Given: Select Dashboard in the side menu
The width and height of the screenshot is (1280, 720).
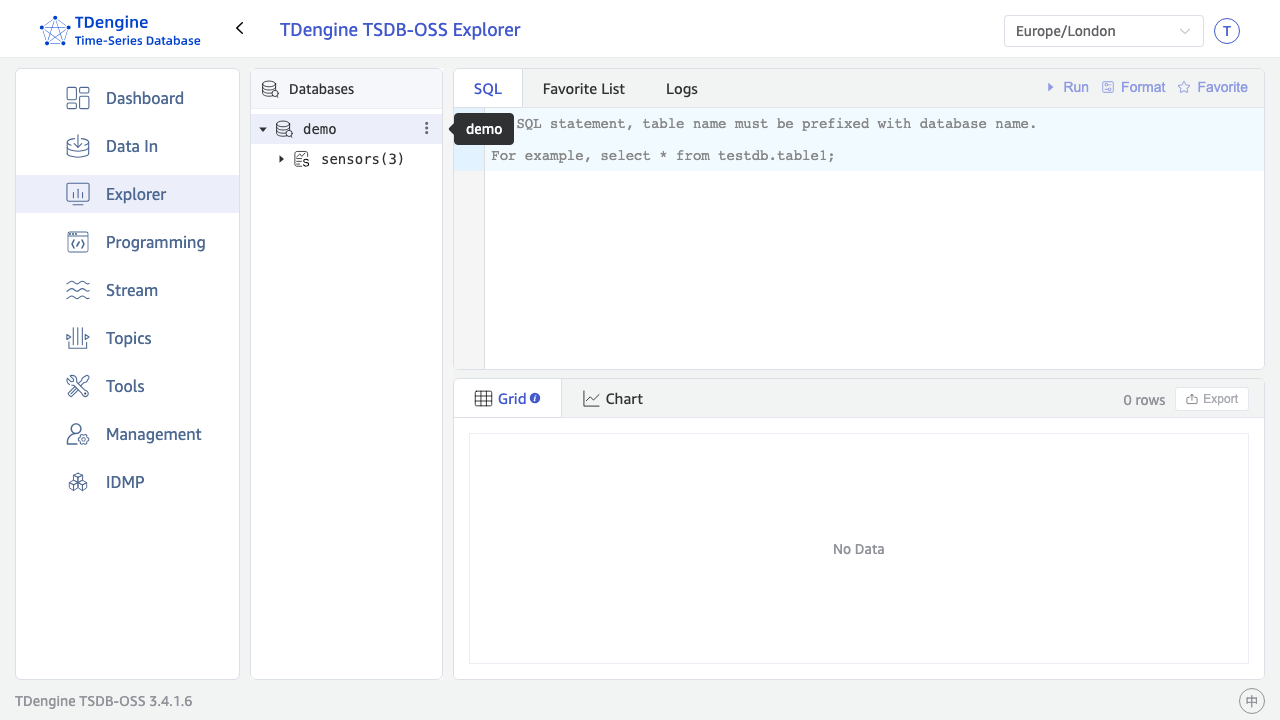Looking at the screenshot, I should coord(127,98).
